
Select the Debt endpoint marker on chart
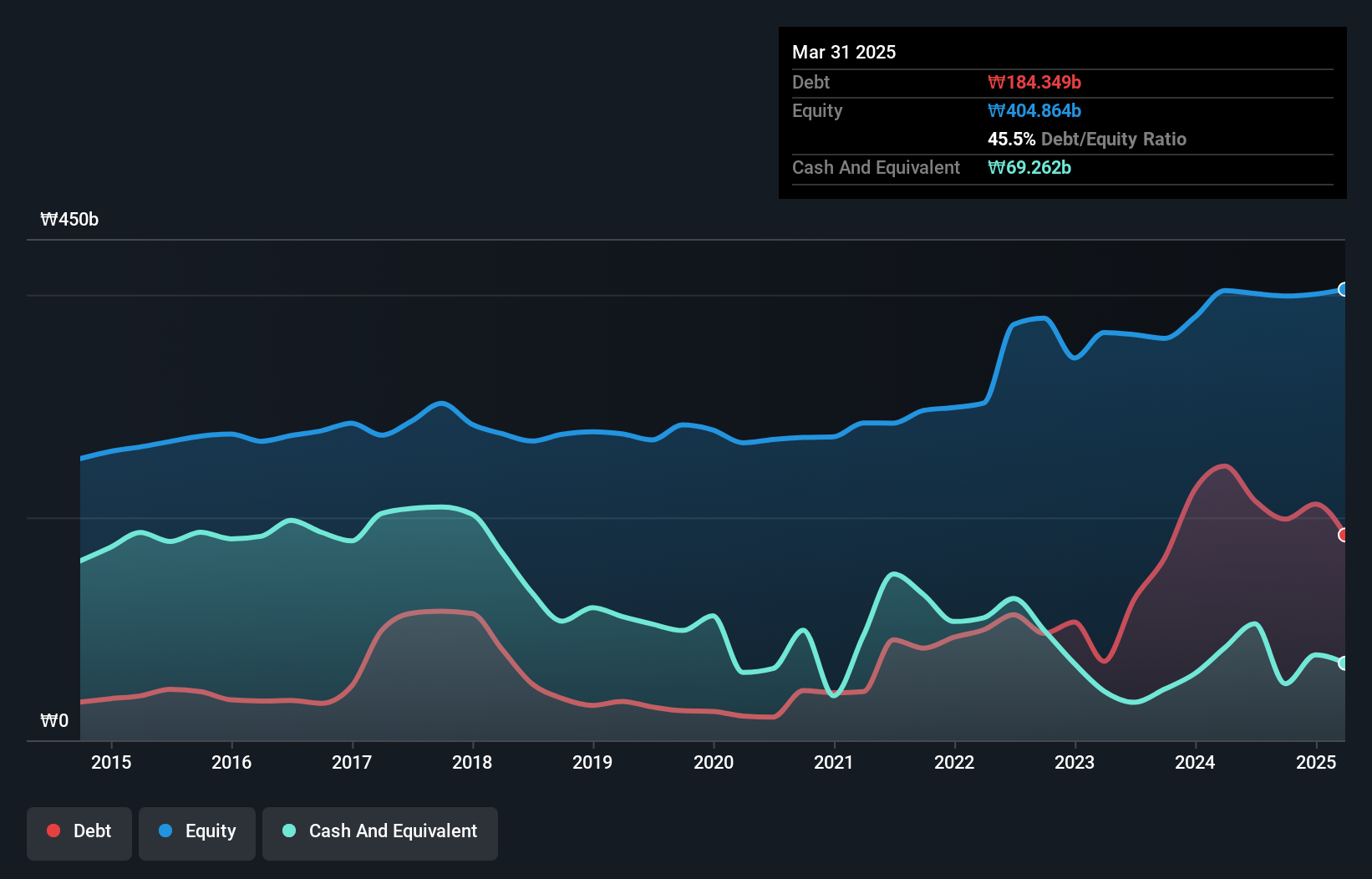(x=1343, y=535)
